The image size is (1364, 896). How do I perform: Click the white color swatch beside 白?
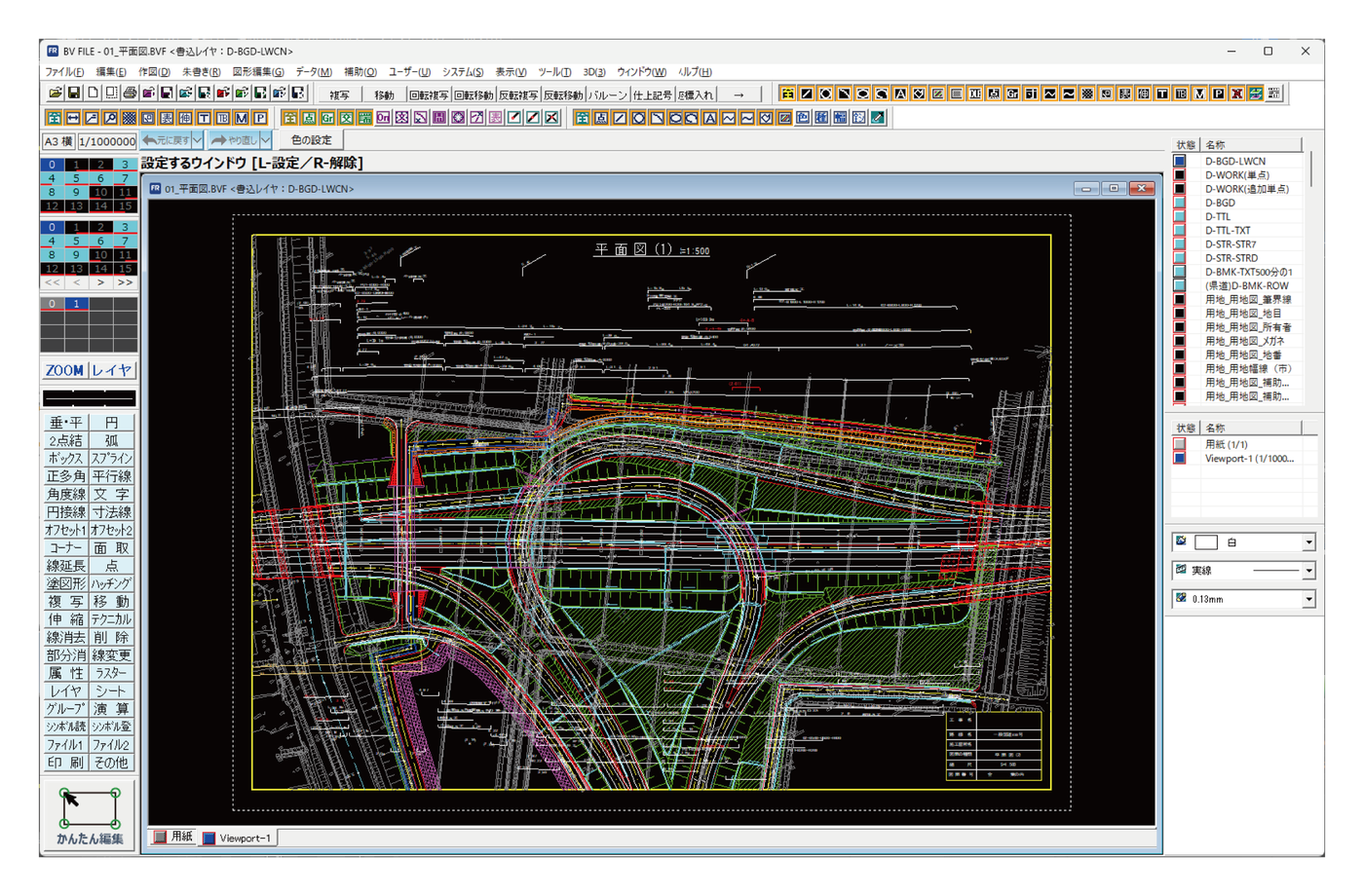[x=1206, y=542]
